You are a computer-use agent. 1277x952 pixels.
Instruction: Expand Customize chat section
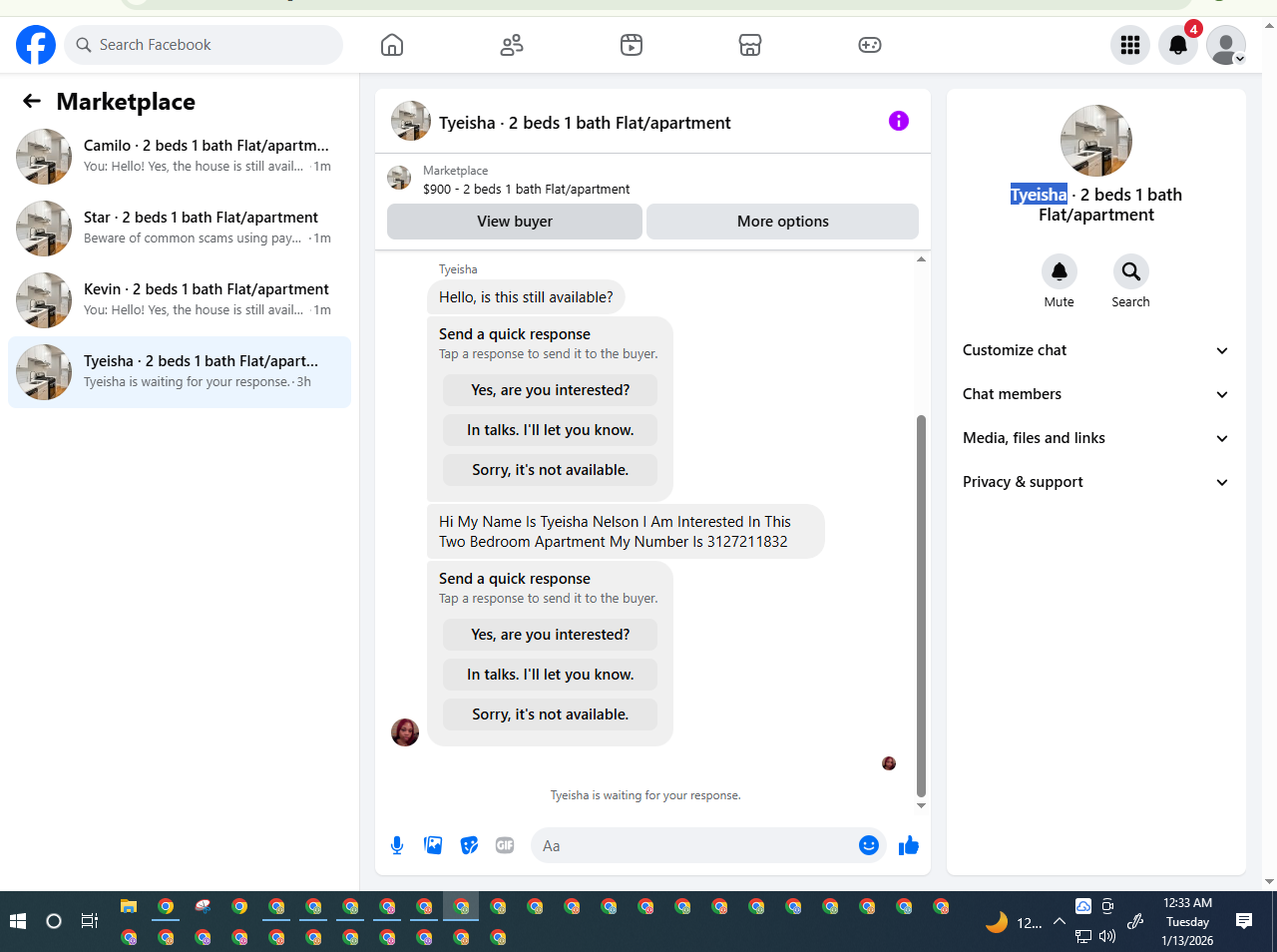pos(1095,350)
